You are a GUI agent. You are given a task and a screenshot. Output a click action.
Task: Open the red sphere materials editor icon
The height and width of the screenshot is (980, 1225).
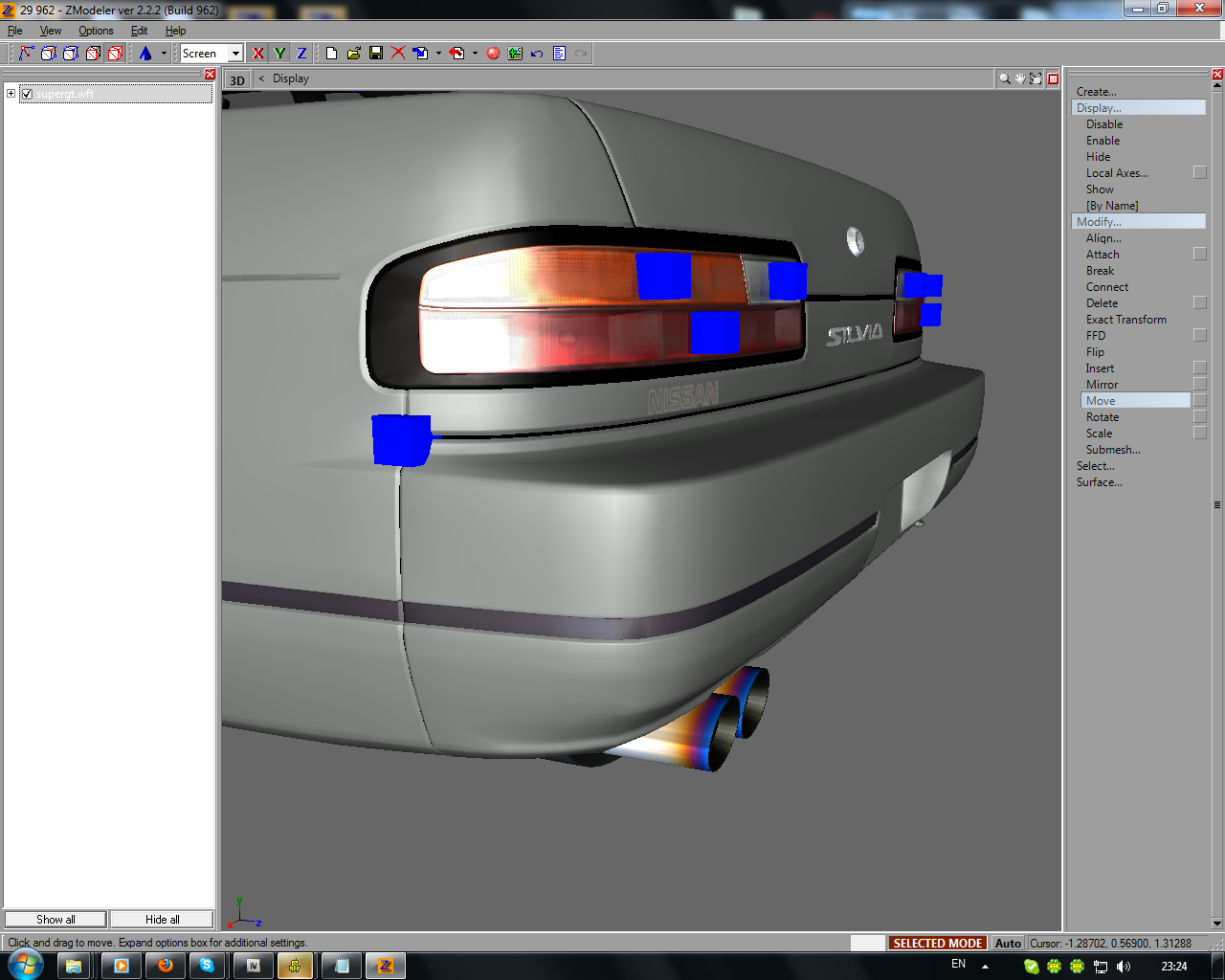[x=493, y=54]
